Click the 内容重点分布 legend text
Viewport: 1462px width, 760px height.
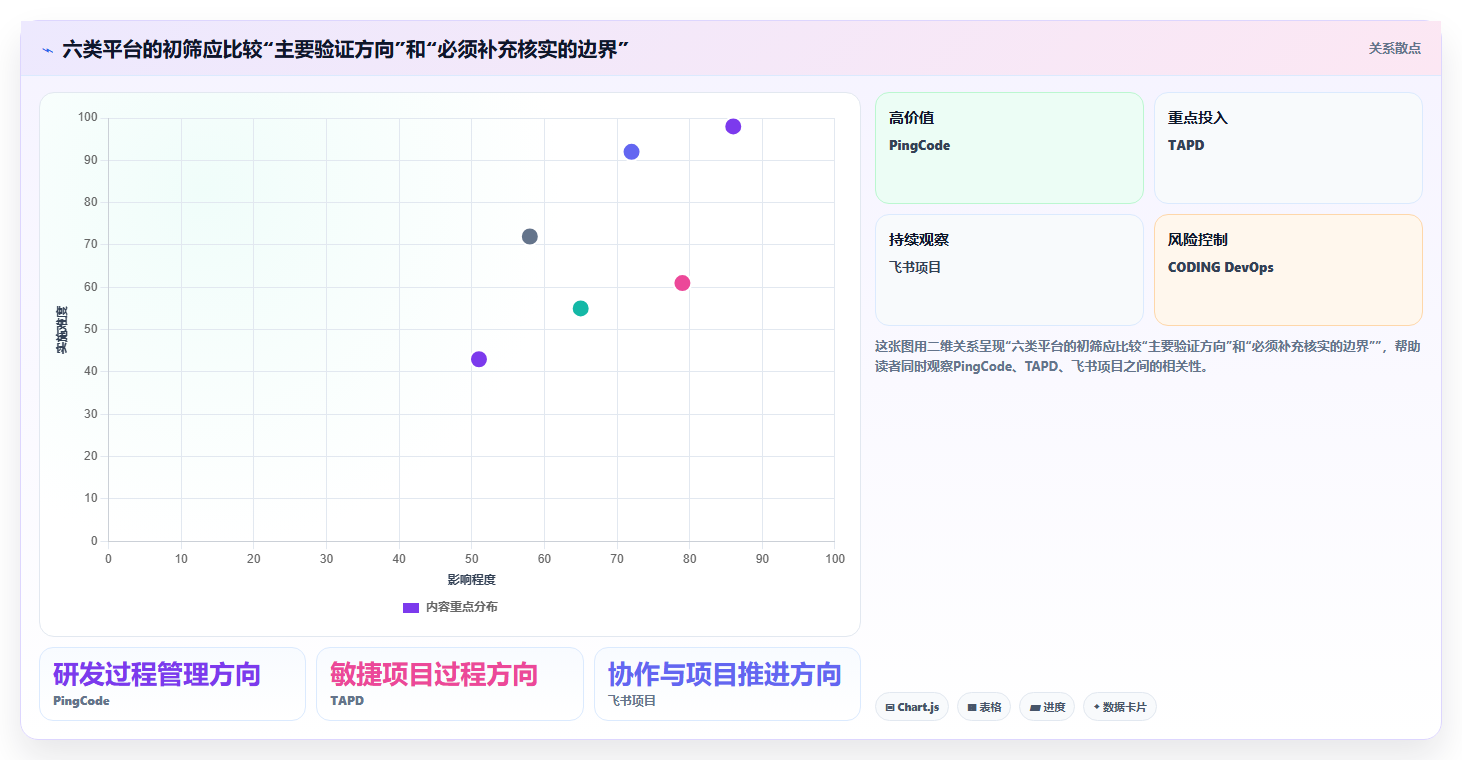pyautogui.click(x=461, y=607)
